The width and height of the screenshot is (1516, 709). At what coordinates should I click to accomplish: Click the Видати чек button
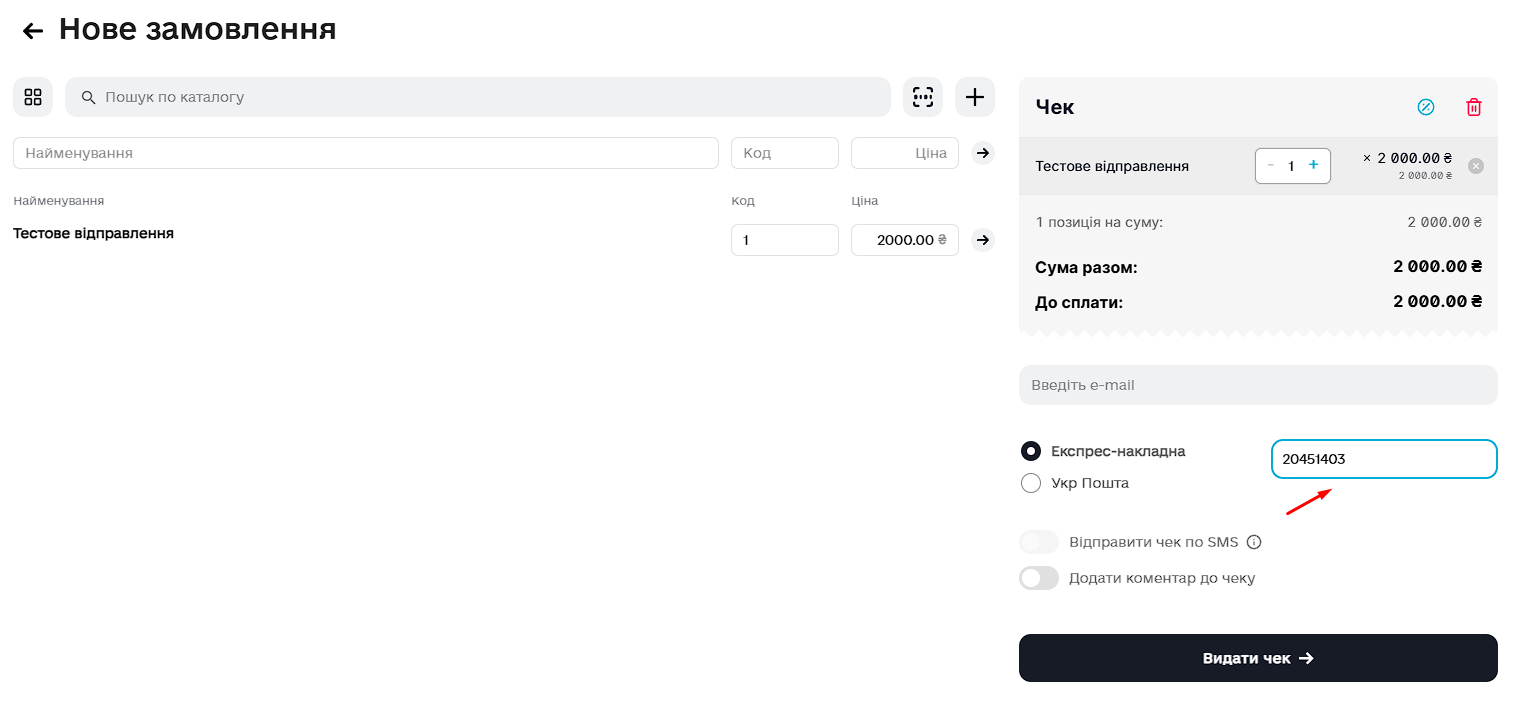tap(1257, 658)
